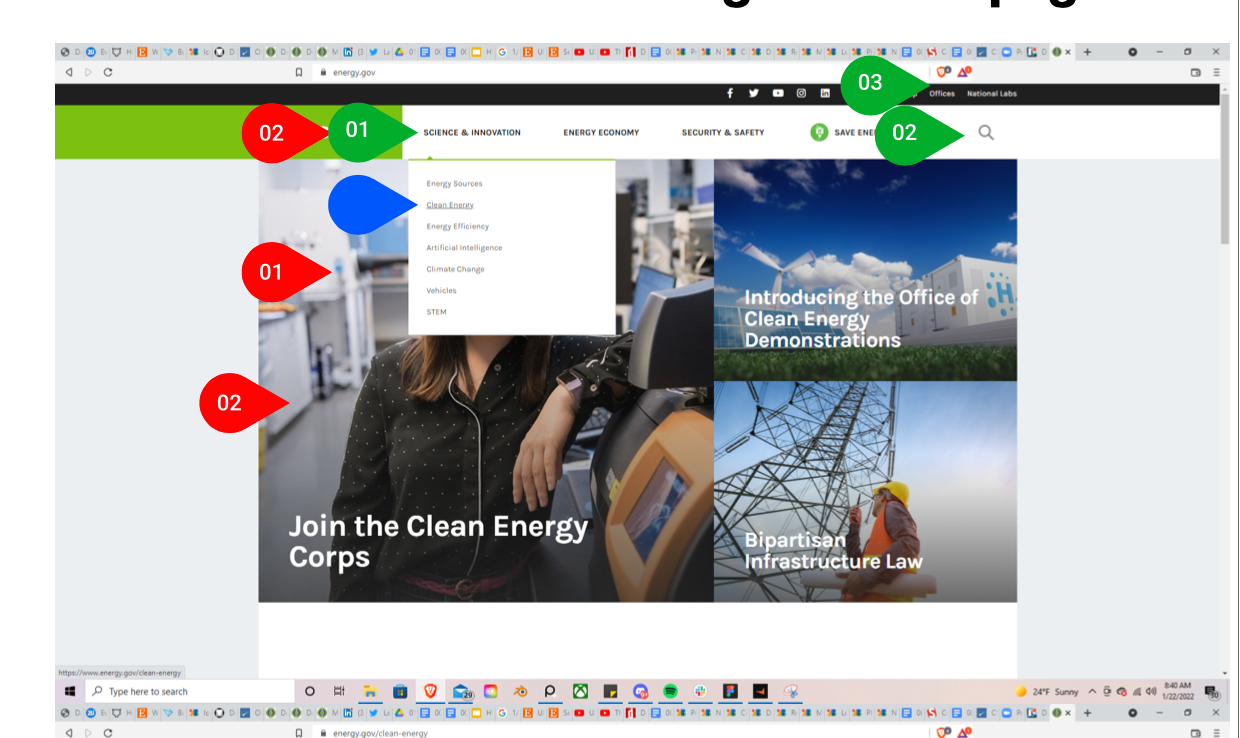Image resolution: width=1240 pixels, height=738 pixels.
Task: Open the Science & Innovation menu
Action: pos(472,133)
